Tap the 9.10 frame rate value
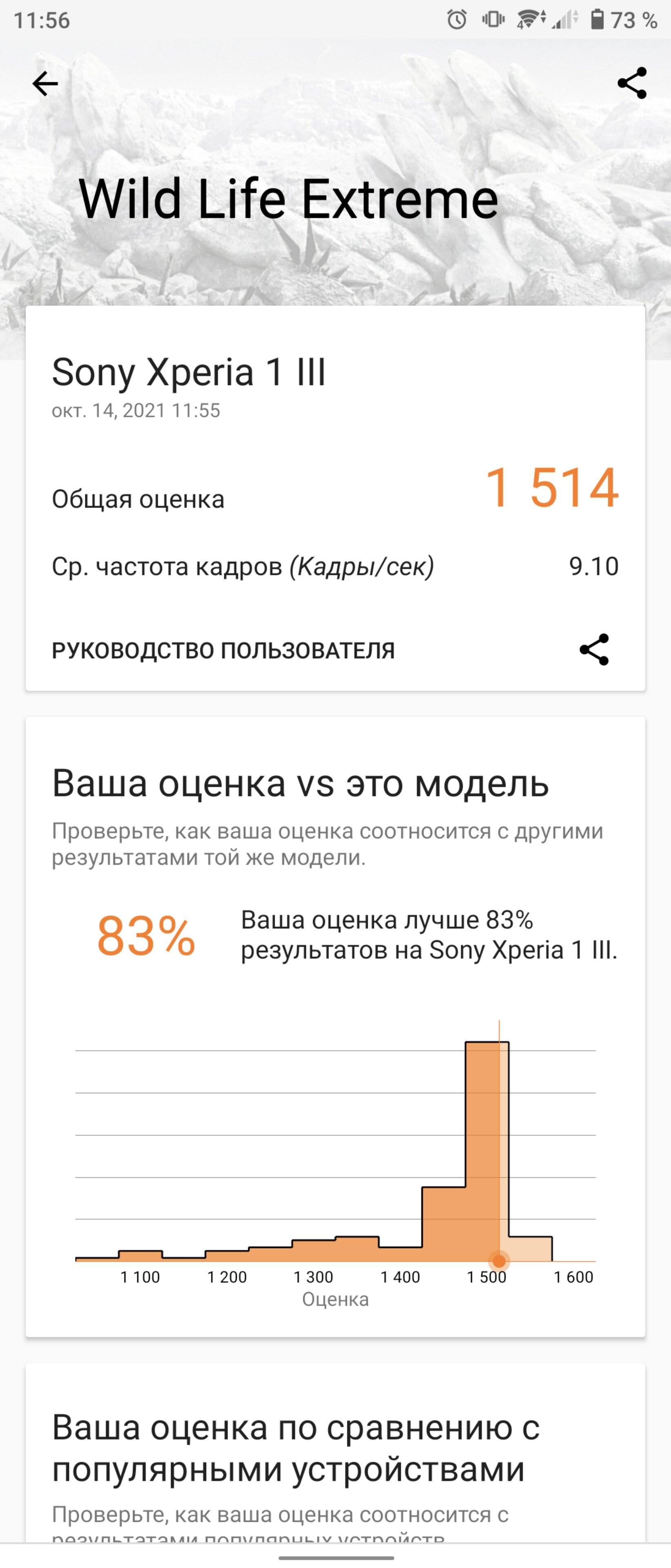The image size is (671, 1568). point(594,566)
